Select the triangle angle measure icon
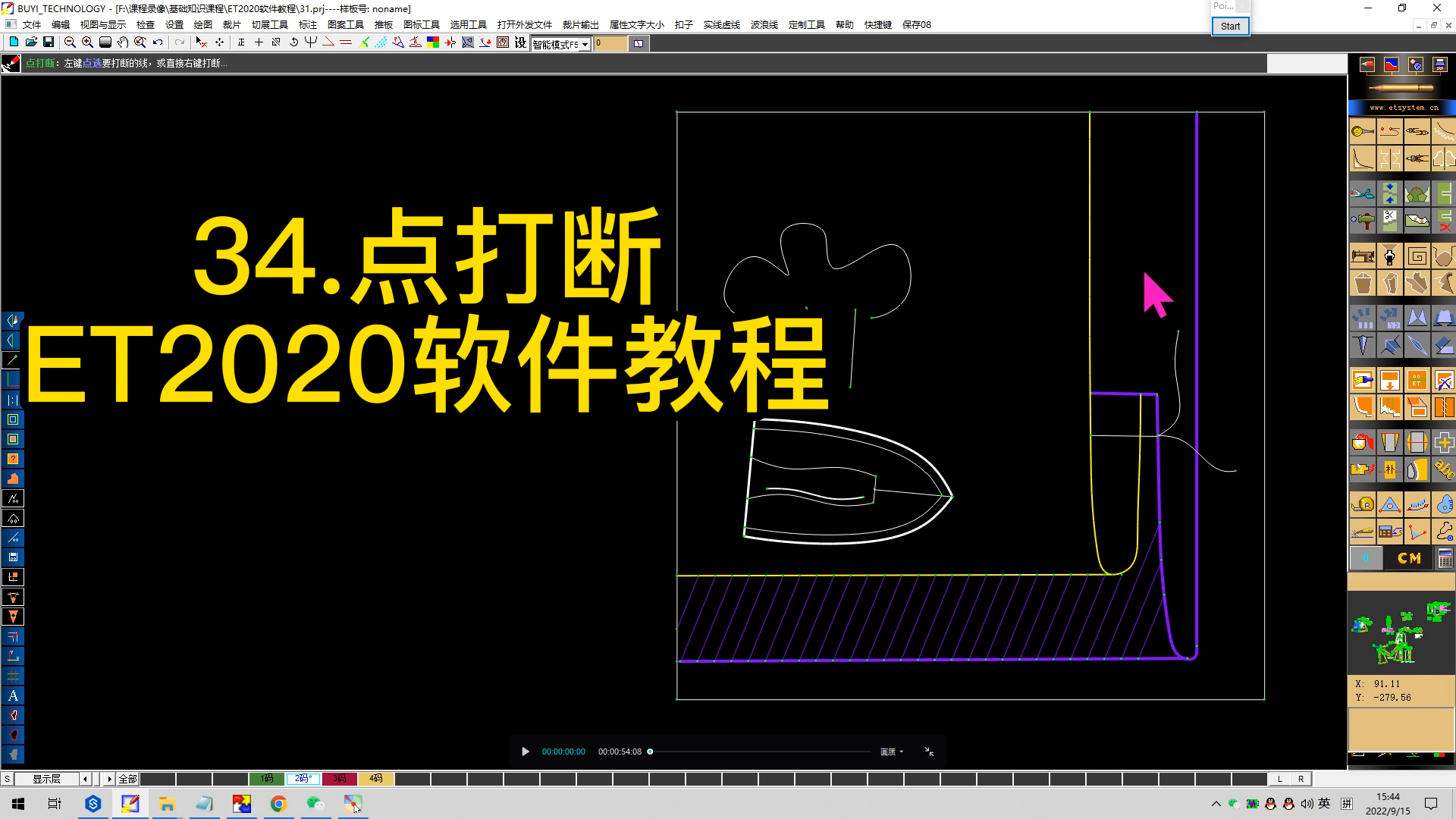The image size is (1456, 819). coord(1389,504)
